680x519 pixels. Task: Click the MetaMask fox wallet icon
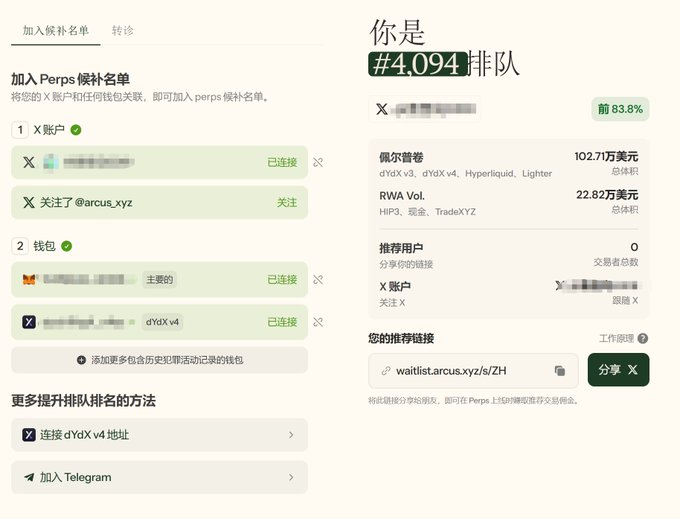point(29,279)
